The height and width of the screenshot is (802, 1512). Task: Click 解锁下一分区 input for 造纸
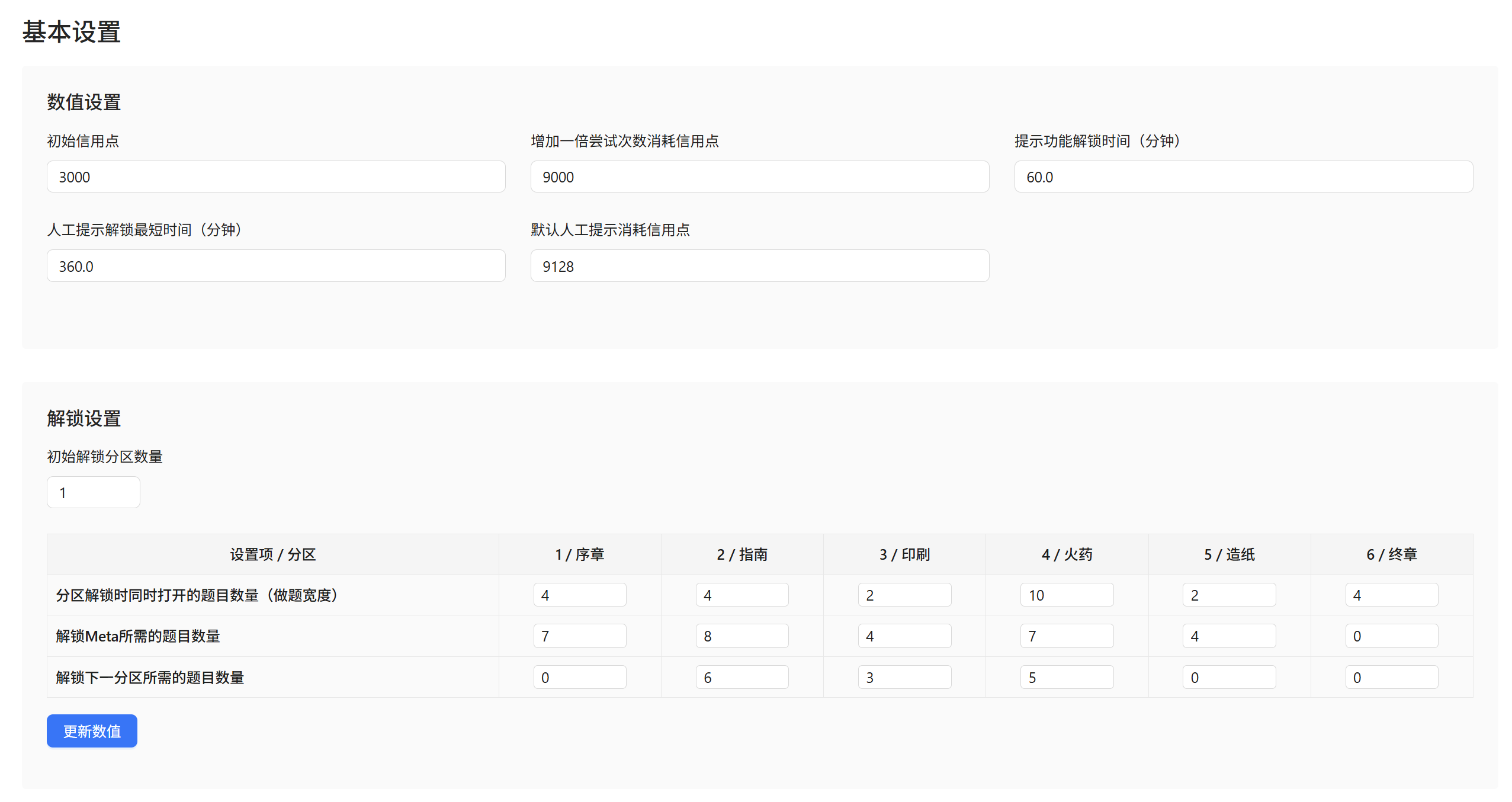(x=1229, y=677)
